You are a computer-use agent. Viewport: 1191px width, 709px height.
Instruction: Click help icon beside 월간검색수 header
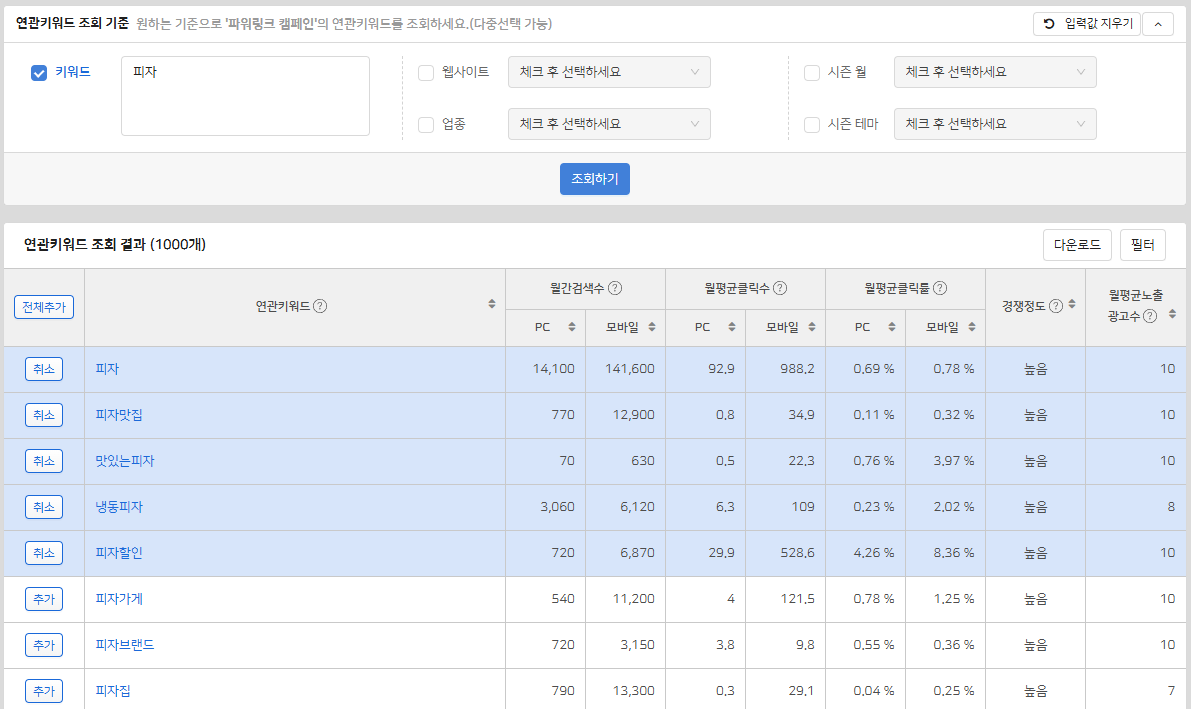(615, 288)
